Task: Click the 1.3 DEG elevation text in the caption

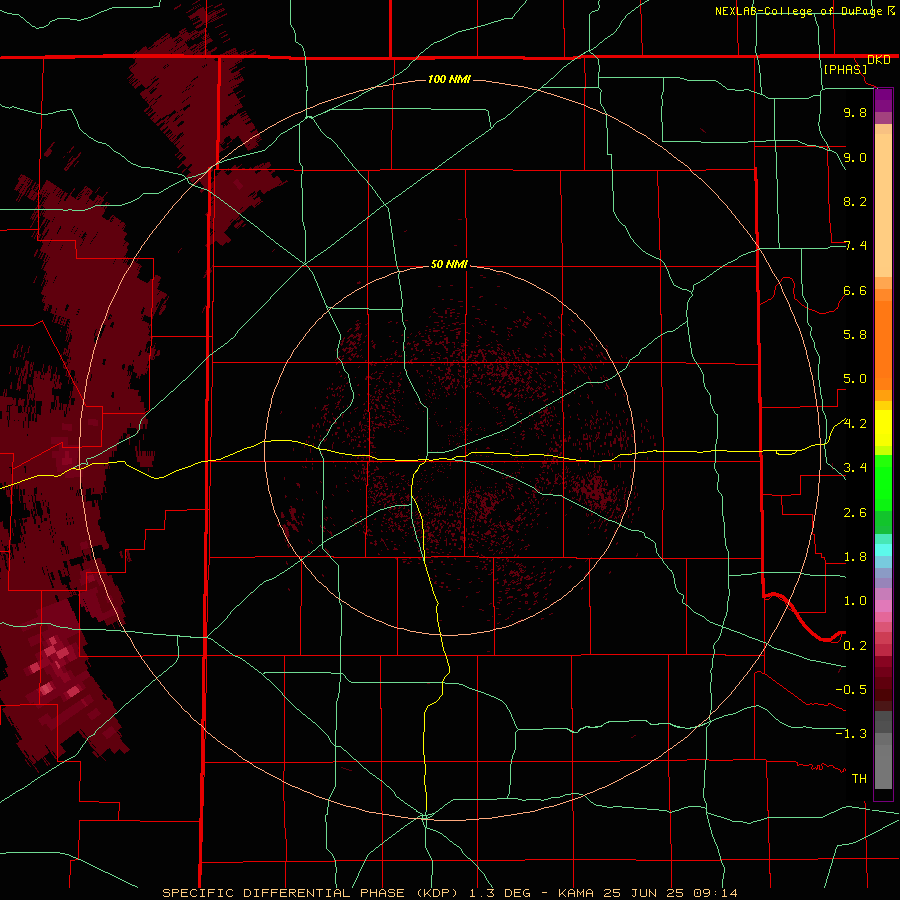Action: (500, 893)
